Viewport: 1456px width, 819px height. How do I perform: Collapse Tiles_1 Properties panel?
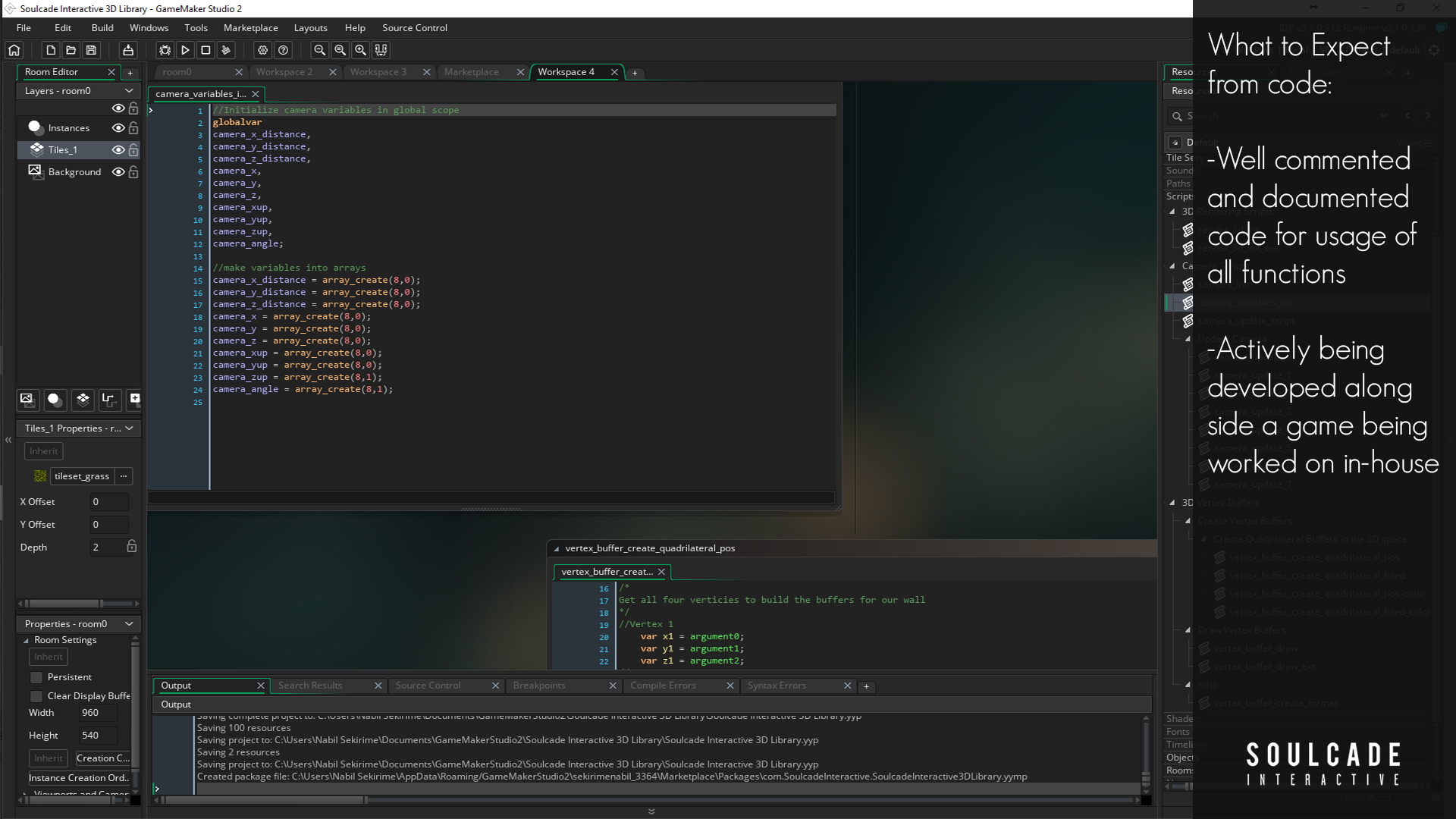[x=129, y=428]
